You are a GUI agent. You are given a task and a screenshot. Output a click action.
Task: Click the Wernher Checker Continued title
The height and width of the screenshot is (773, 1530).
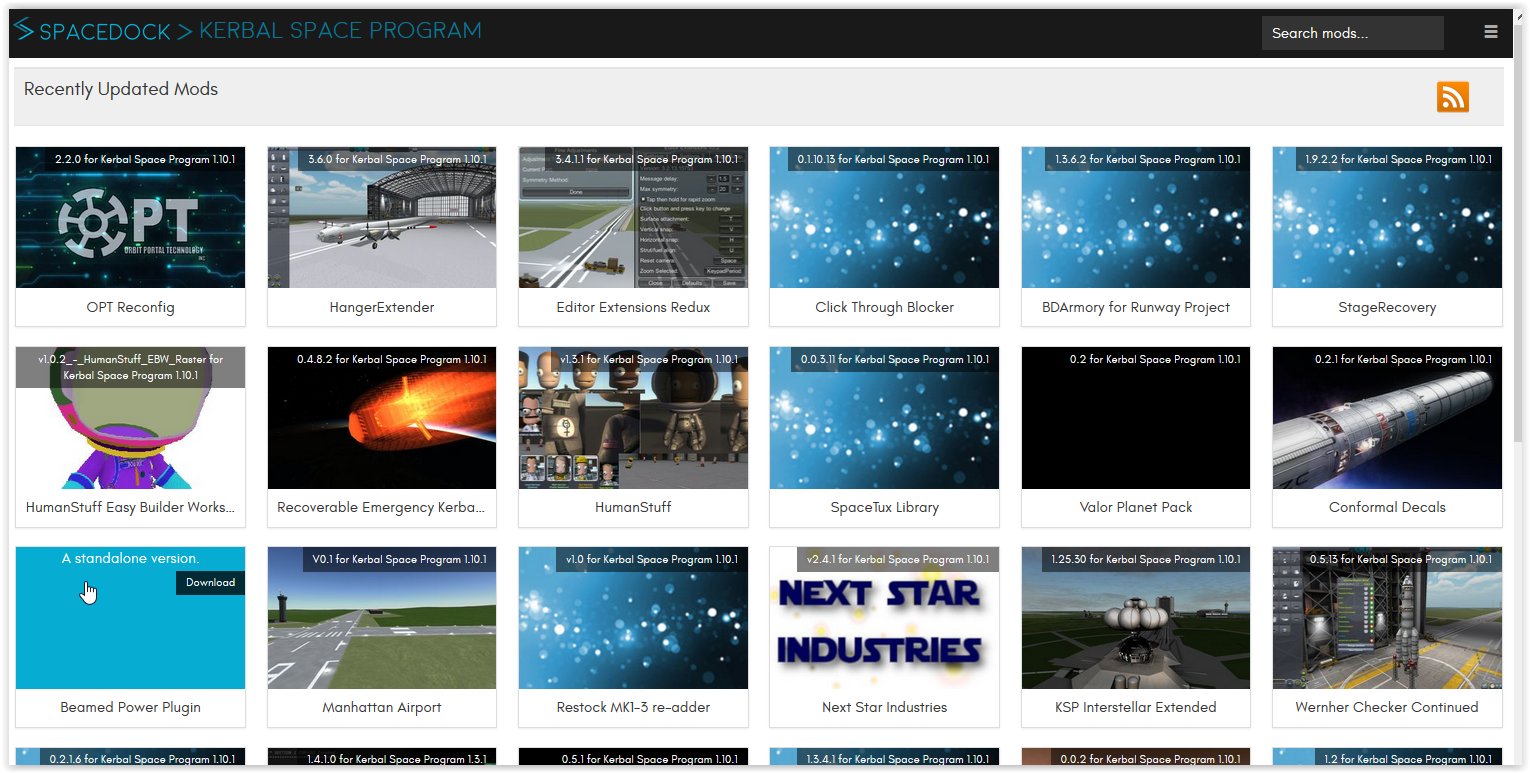[x=1387, y=707]
